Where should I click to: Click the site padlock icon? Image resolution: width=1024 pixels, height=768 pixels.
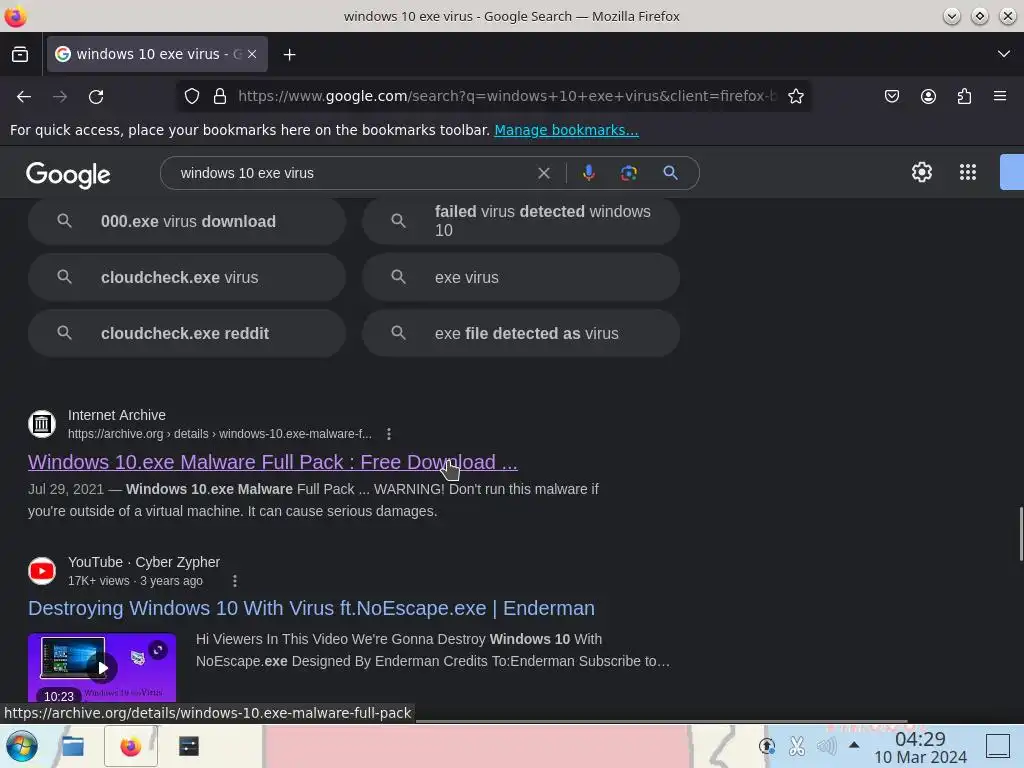tap(220, 97)
